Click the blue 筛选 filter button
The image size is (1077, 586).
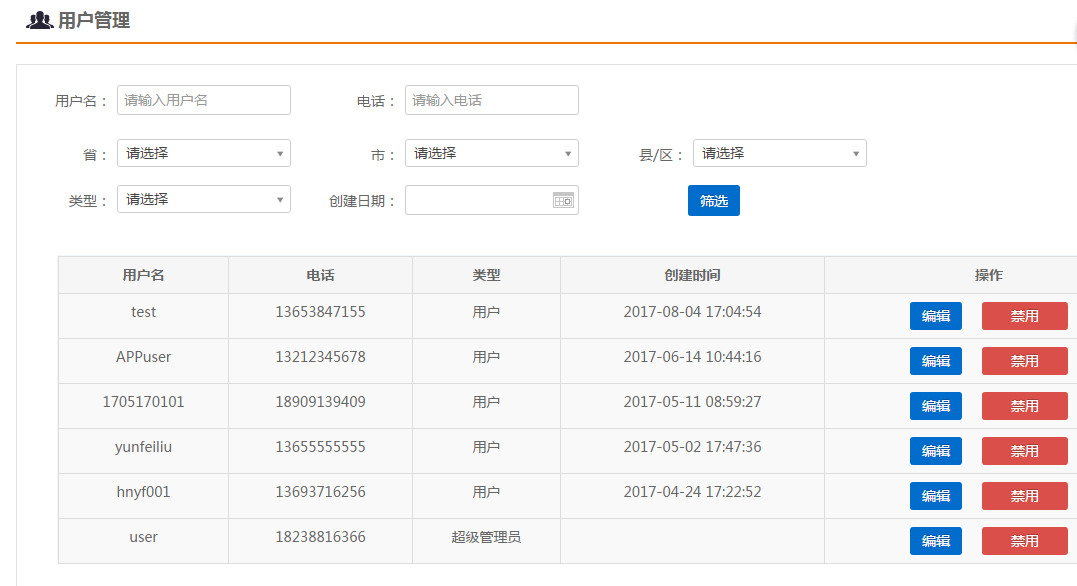point(713,200)
